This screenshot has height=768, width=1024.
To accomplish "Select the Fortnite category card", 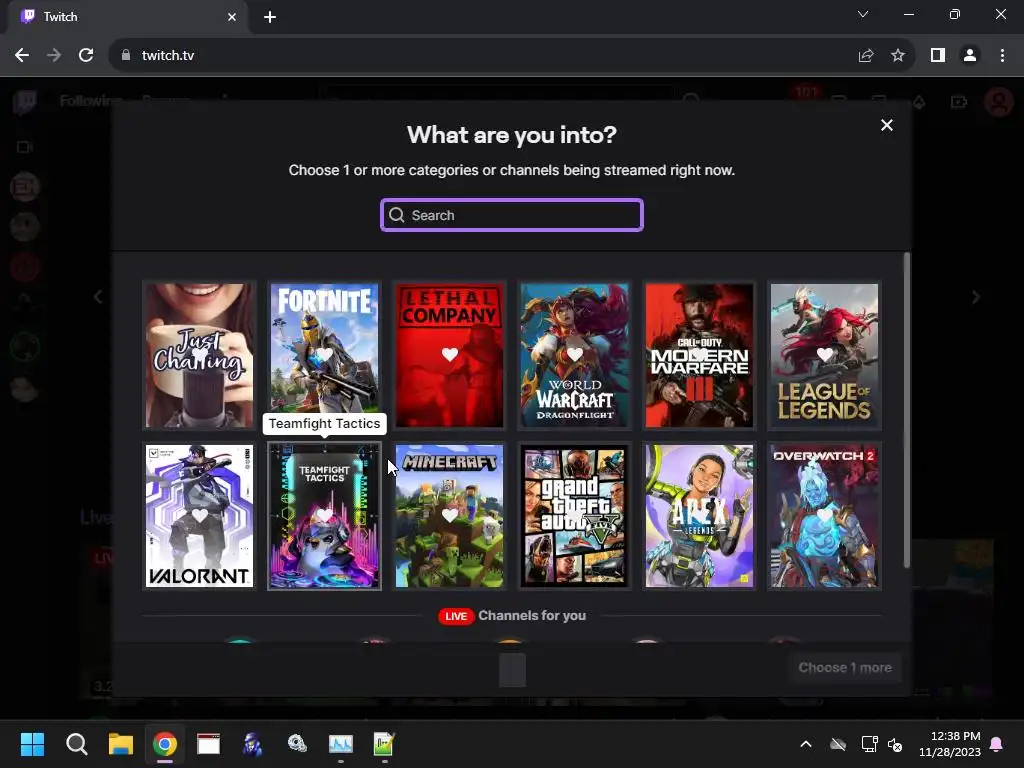I will (x=325, y=355).
